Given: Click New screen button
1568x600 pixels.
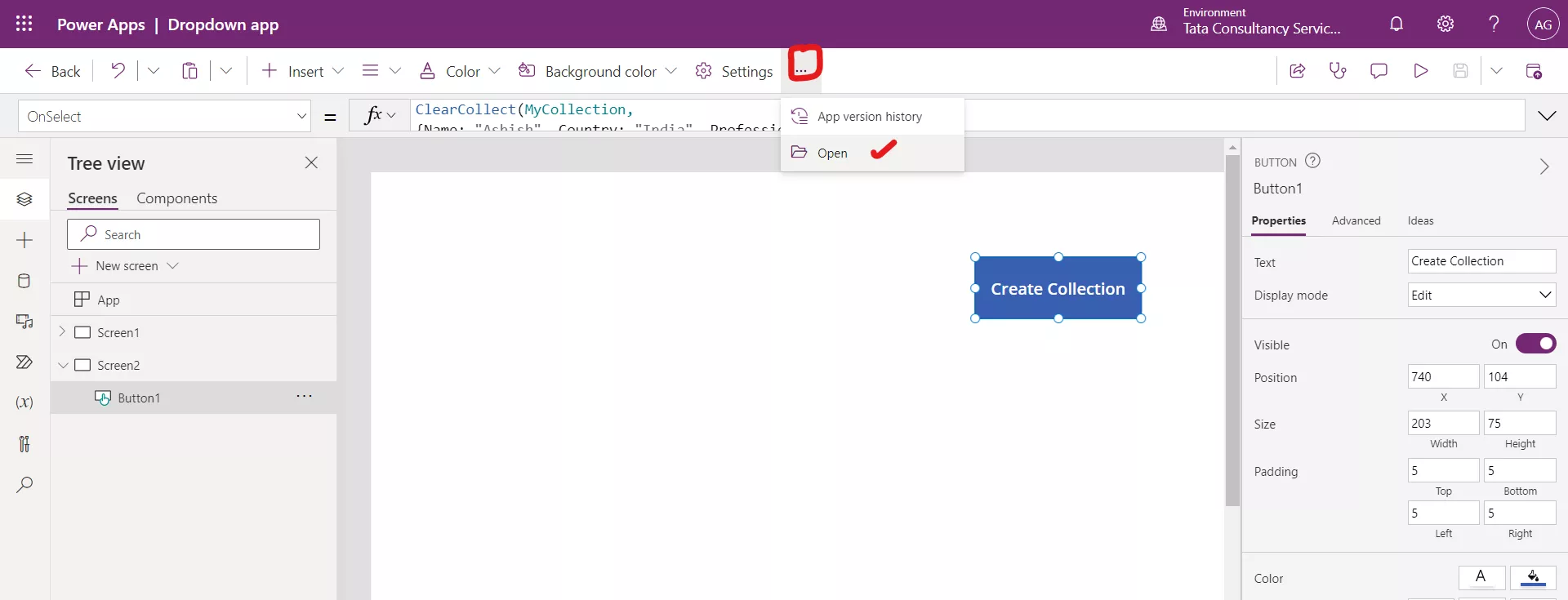Looking at the screenshot, I should 125,266.
